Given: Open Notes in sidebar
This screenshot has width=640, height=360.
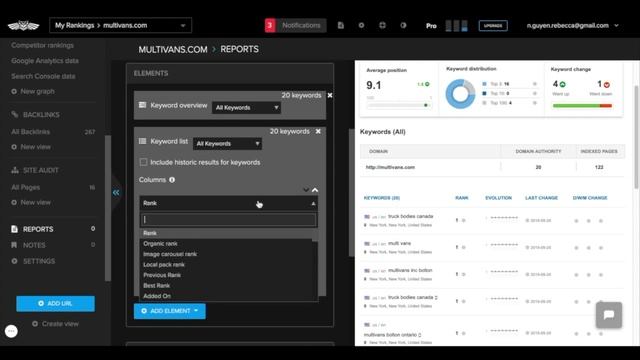Looking at the screenshot, I should point(29,245).
